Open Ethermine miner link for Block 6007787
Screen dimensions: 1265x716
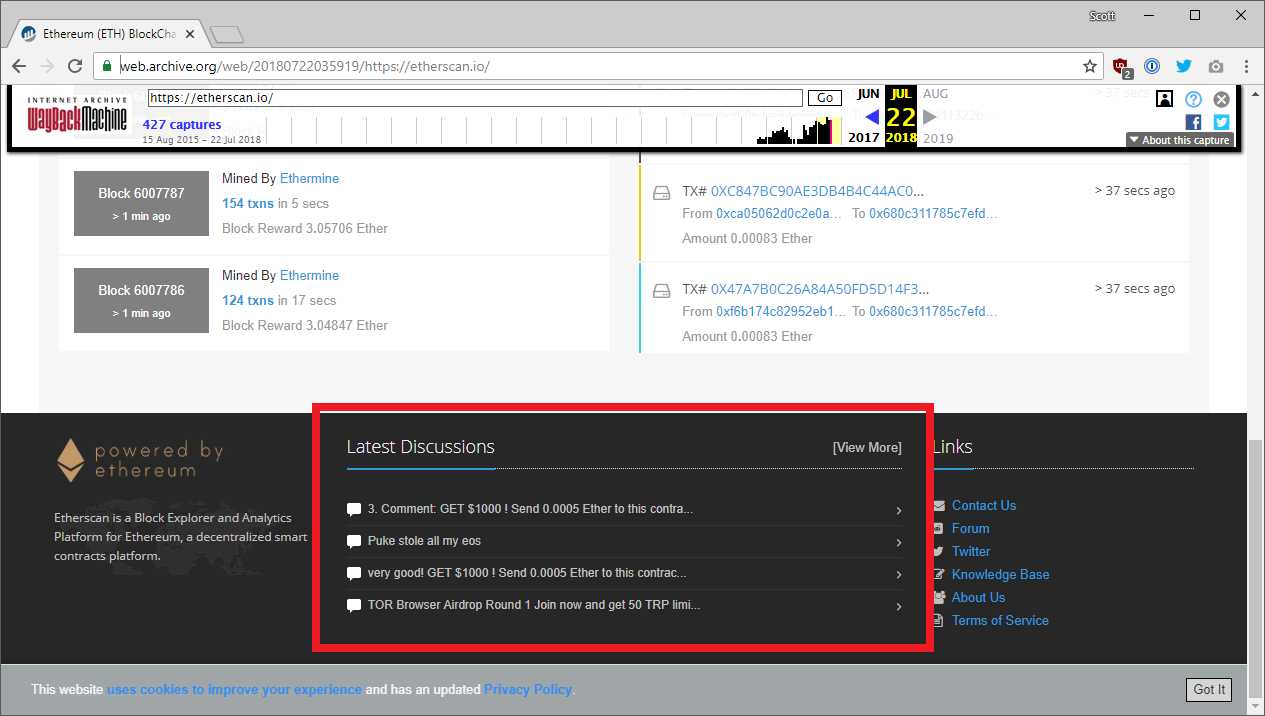pos(309,179)
